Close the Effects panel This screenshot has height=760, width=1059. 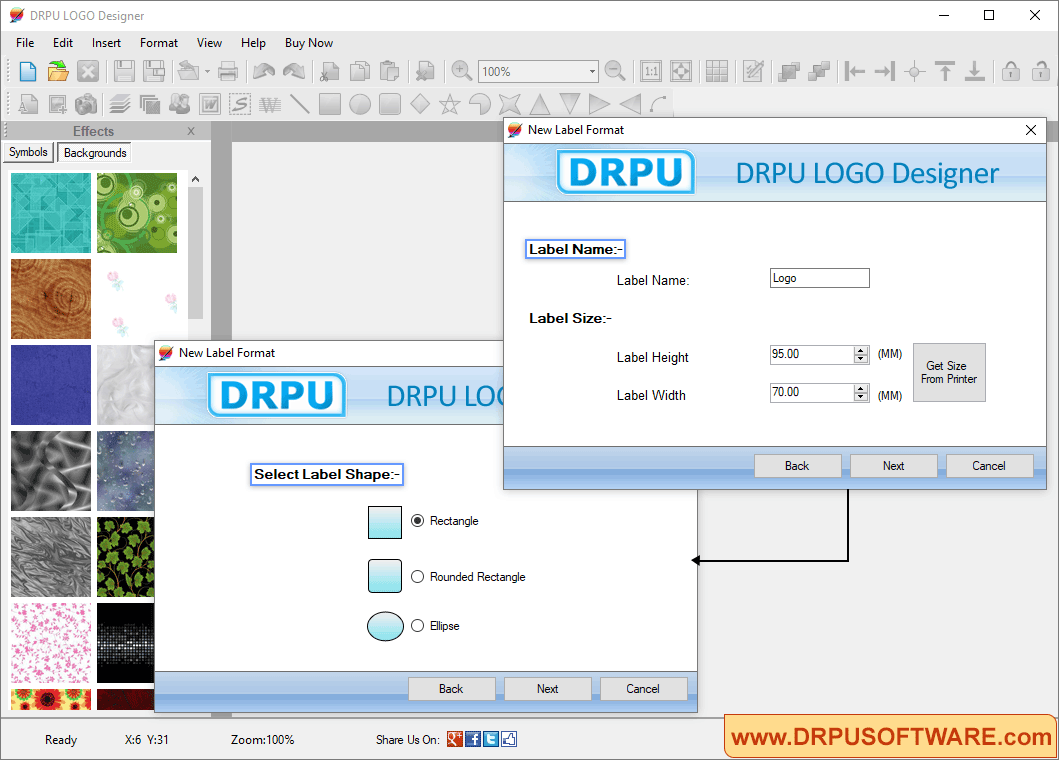(191, 131)
